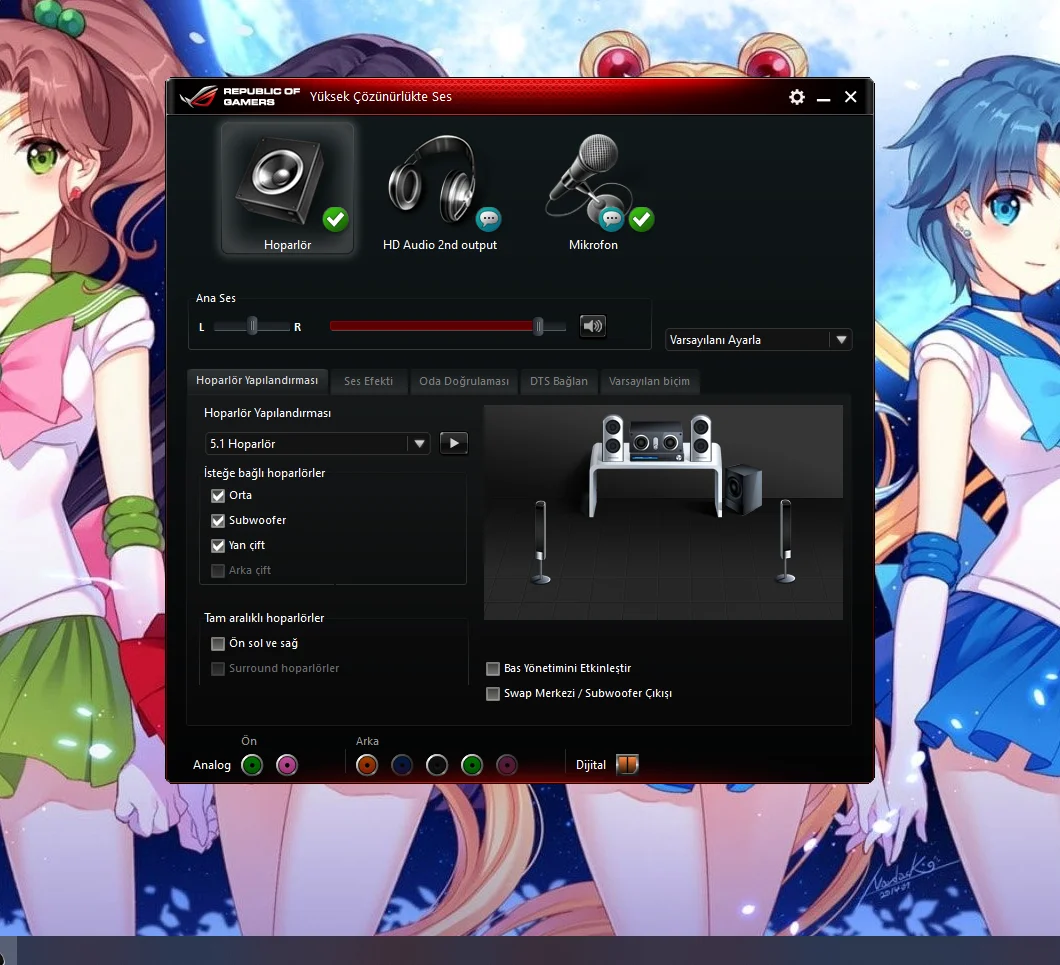Image resolution: width=1060 pixels, height=965 pixels.
Task: Uncheck the Orta speaker checkbox
Action: pyautogui.click(x=218, y=496)
